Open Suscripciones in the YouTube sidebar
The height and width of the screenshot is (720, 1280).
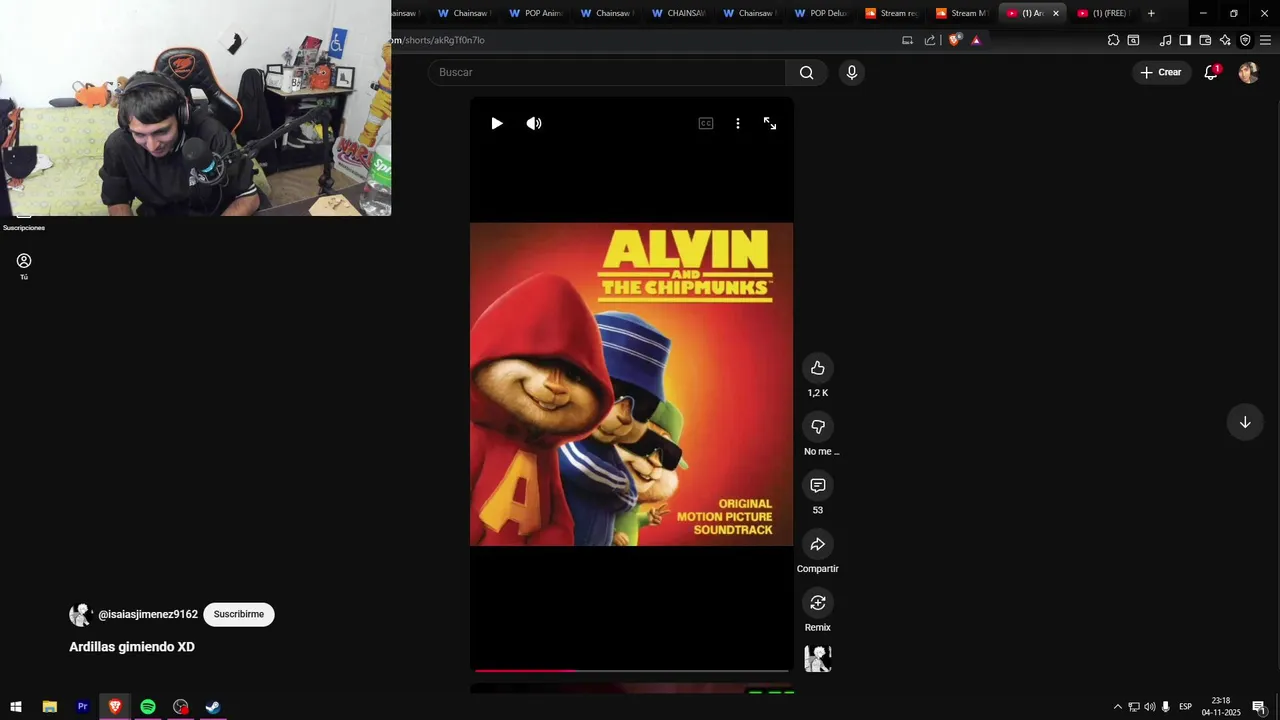pyautogui.click(x=24, y=222)
